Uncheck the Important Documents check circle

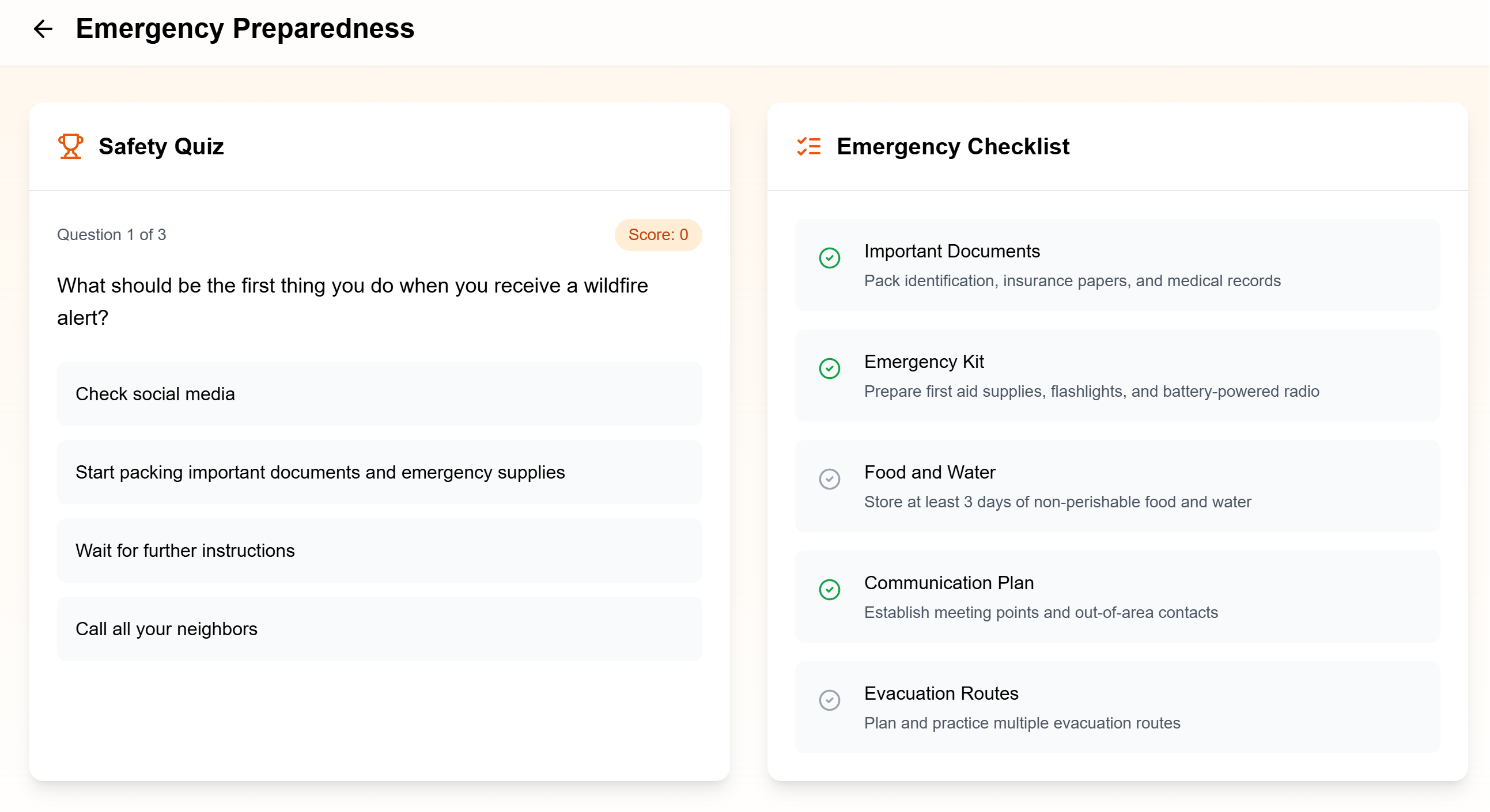click(x=829, y=258)
